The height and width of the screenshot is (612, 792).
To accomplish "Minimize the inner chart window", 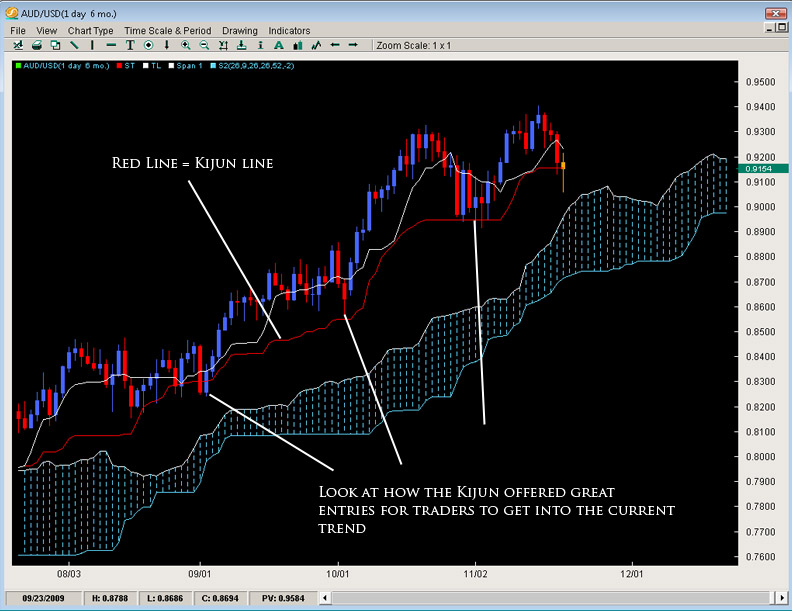I will pyautogui.click(x=769, y=28).
